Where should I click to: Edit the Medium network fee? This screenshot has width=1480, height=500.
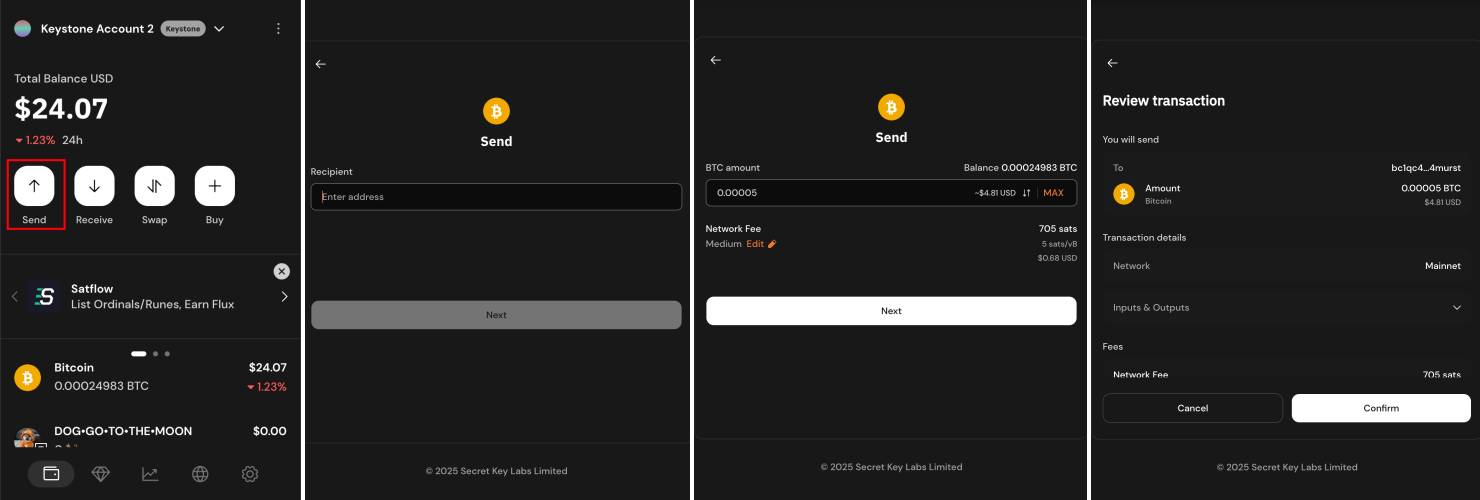(761, 244)
